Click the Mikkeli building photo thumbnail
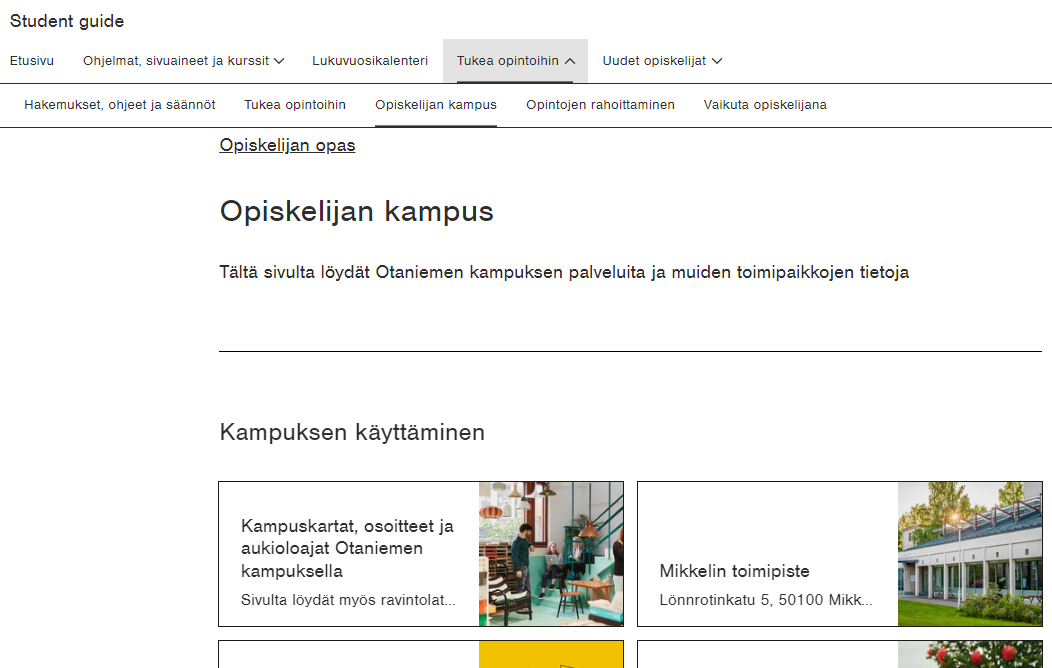 pyautogui.click(x=969, y=554)
